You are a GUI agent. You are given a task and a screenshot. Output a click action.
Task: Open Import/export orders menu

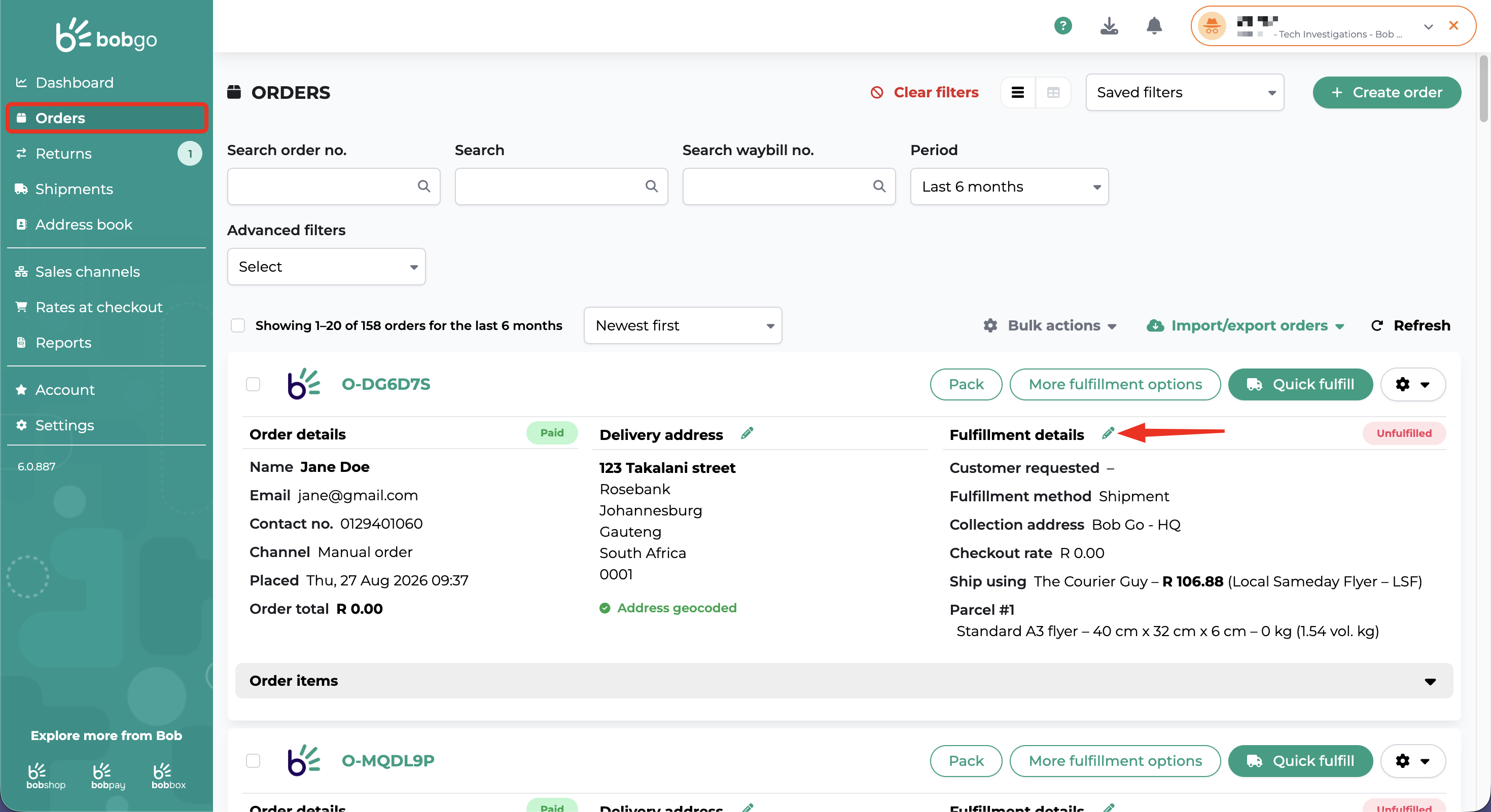tap(1245, 325)
